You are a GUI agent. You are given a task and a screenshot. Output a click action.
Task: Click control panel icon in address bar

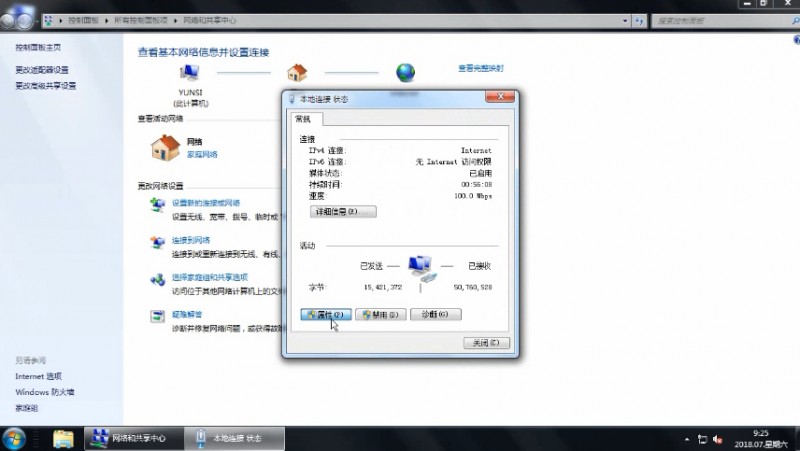[x=48, y=20]
